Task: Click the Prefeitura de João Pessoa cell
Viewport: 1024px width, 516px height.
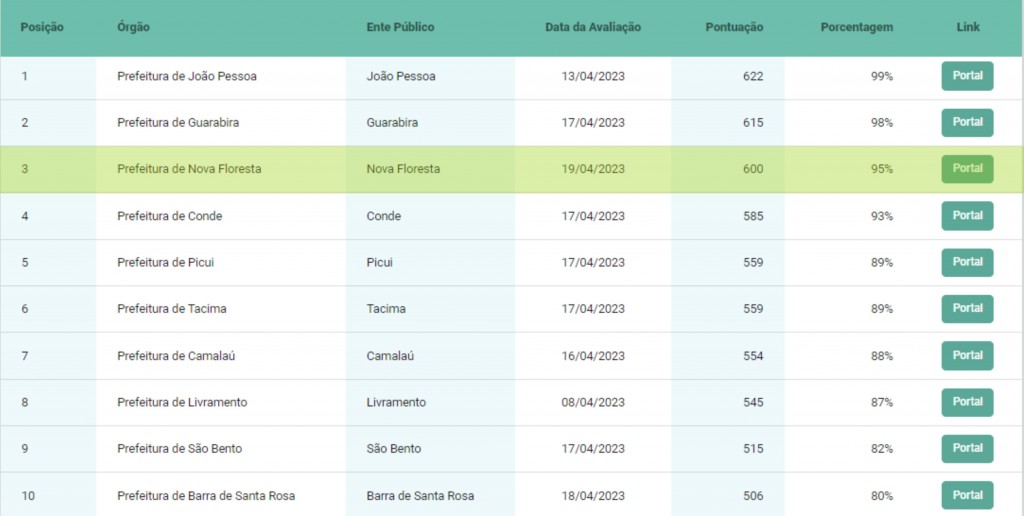Action: pos(187,76)
